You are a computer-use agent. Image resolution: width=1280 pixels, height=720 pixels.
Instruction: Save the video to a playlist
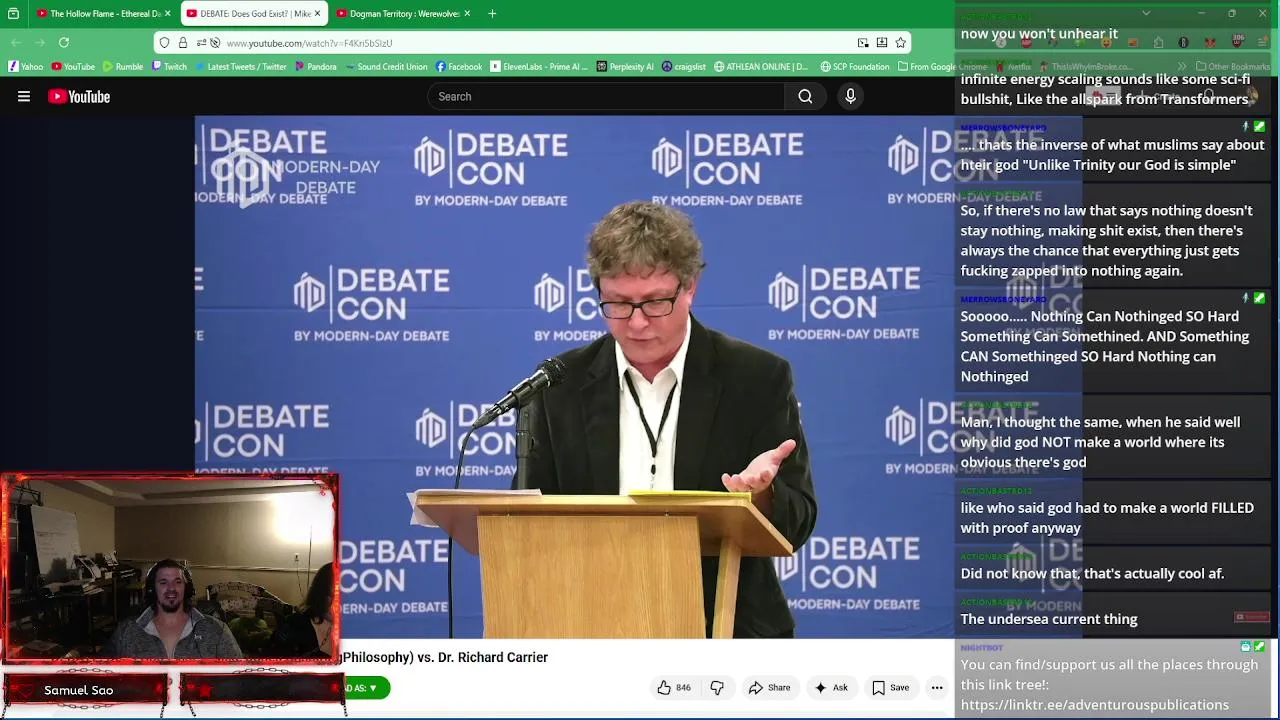(890, 688)
